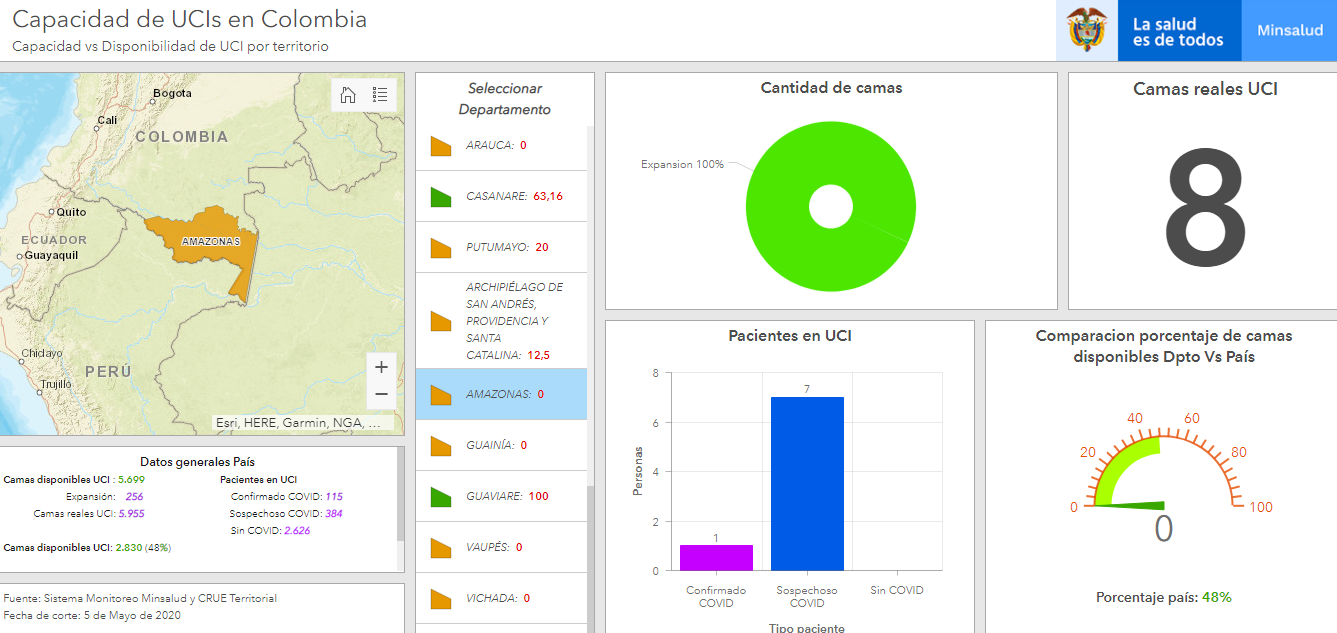Screen dimensions: 1337x633
Task: Click the green icon beside GUAVIARE
Action: [441, 497]
